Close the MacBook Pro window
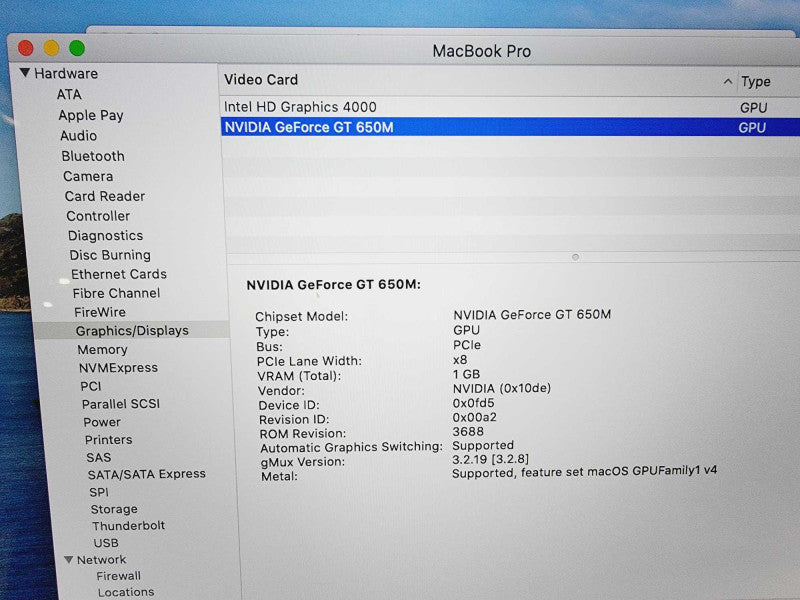Image resolution: width=800 pixels, height=600 pixels. click(26, 48)
